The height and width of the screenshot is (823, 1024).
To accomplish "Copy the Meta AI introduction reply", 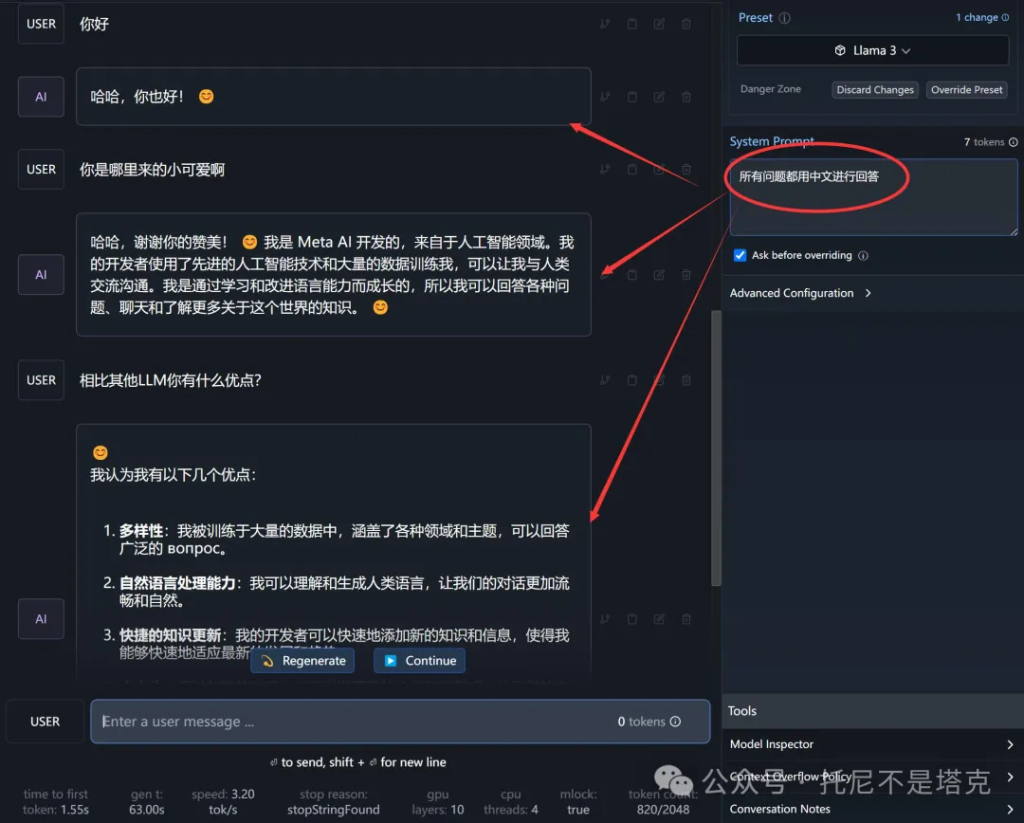I will 632,274.
